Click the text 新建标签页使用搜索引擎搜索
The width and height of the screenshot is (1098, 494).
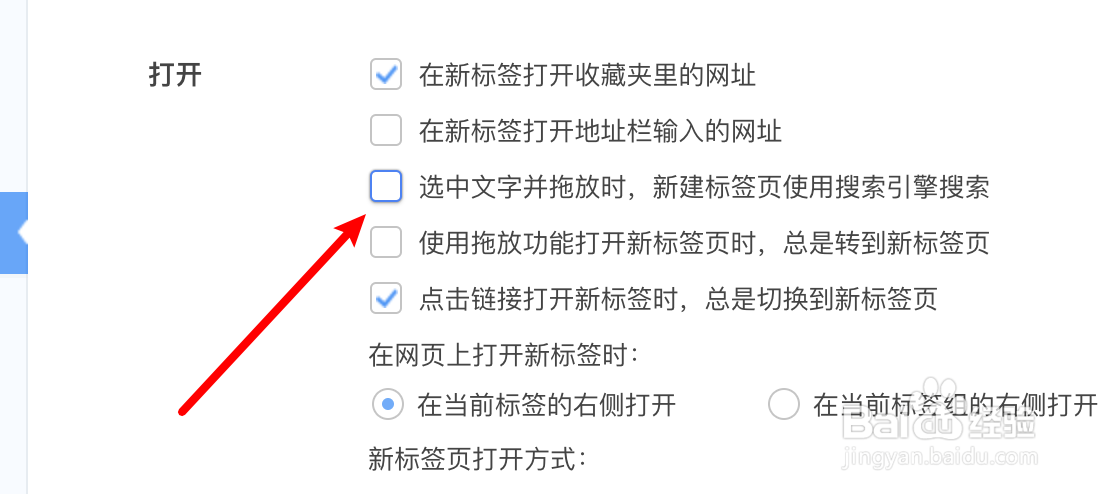821,187
